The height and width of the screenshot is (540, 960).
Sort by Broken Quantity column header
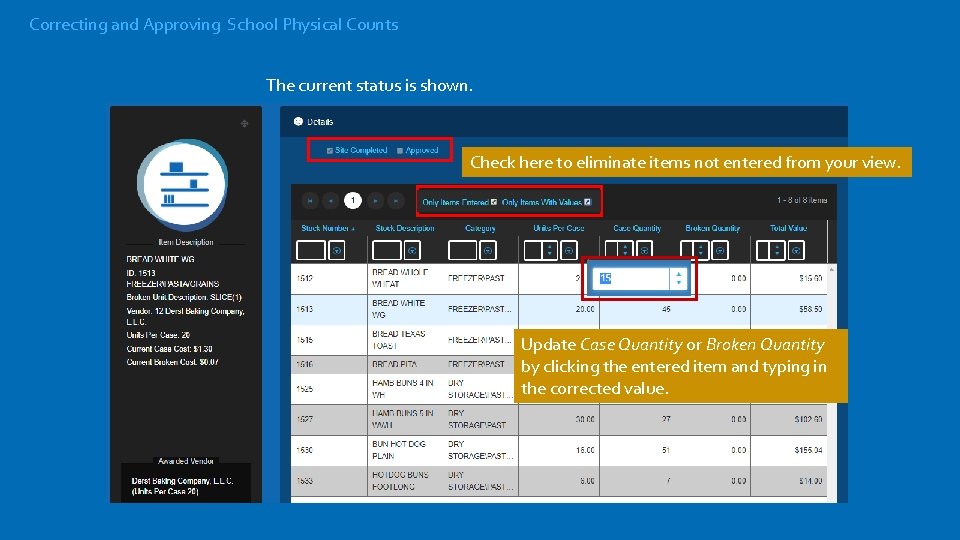pos(713,228)
